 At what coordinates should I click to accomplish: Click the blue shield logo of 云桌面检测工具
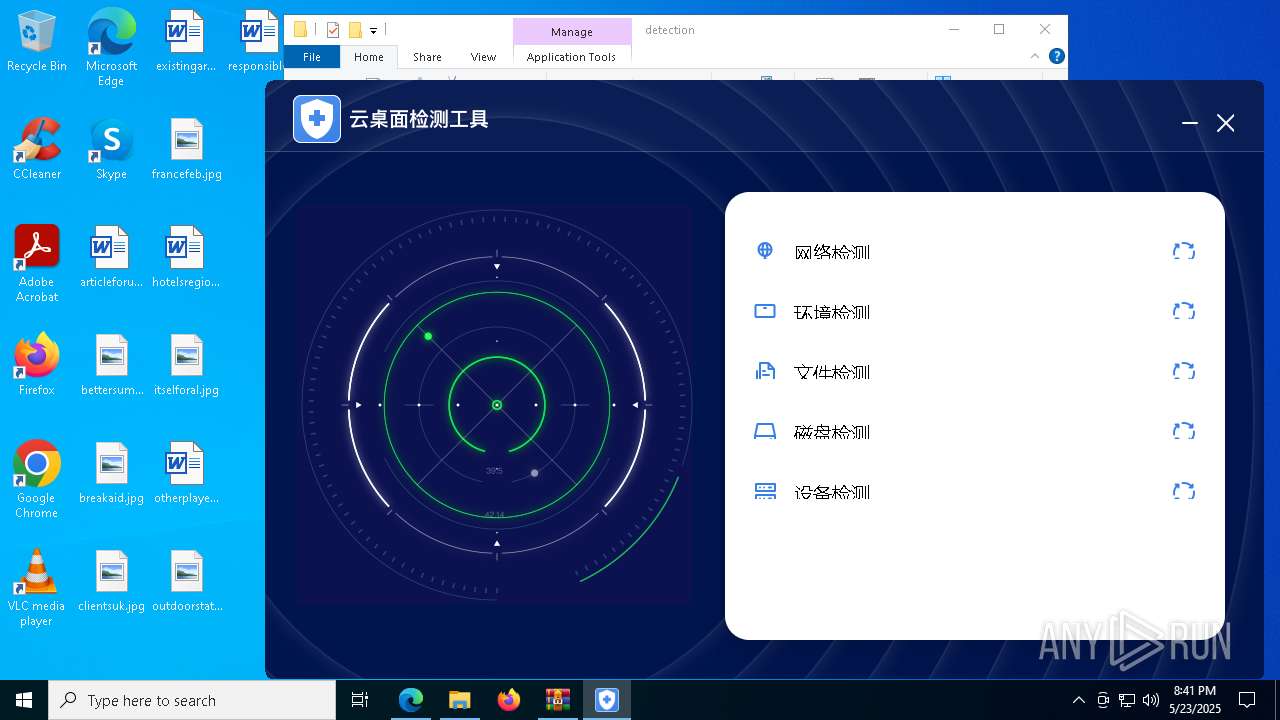click(317, 119)
